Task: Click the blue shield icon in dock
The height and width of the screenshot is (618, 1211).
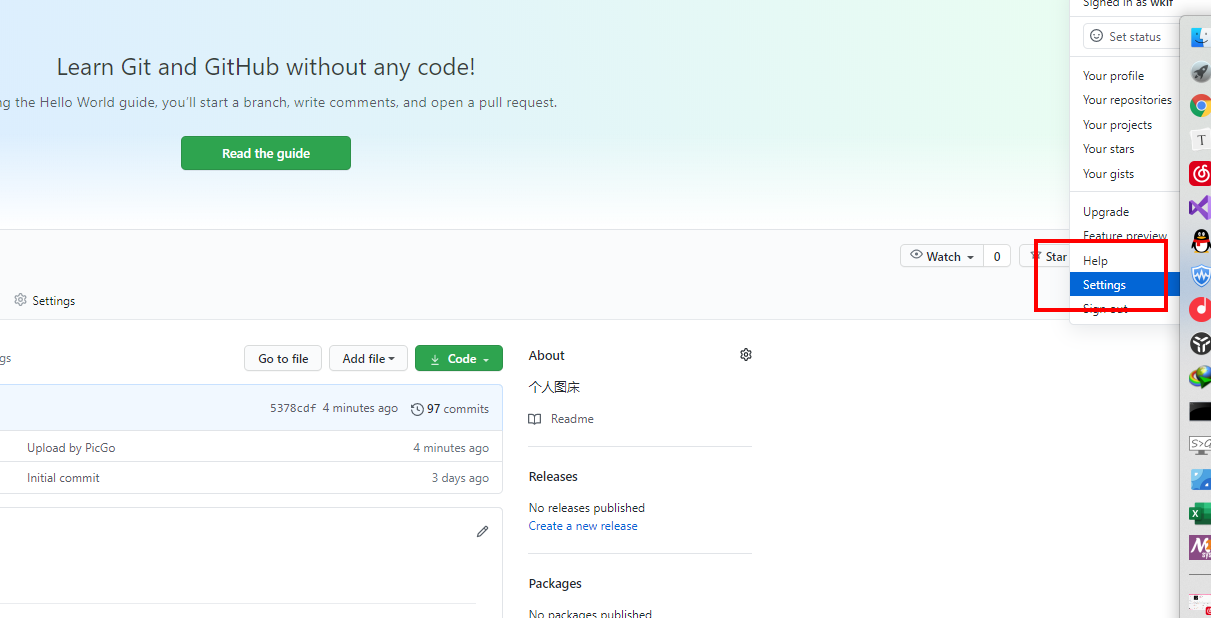Action: 1200,276
